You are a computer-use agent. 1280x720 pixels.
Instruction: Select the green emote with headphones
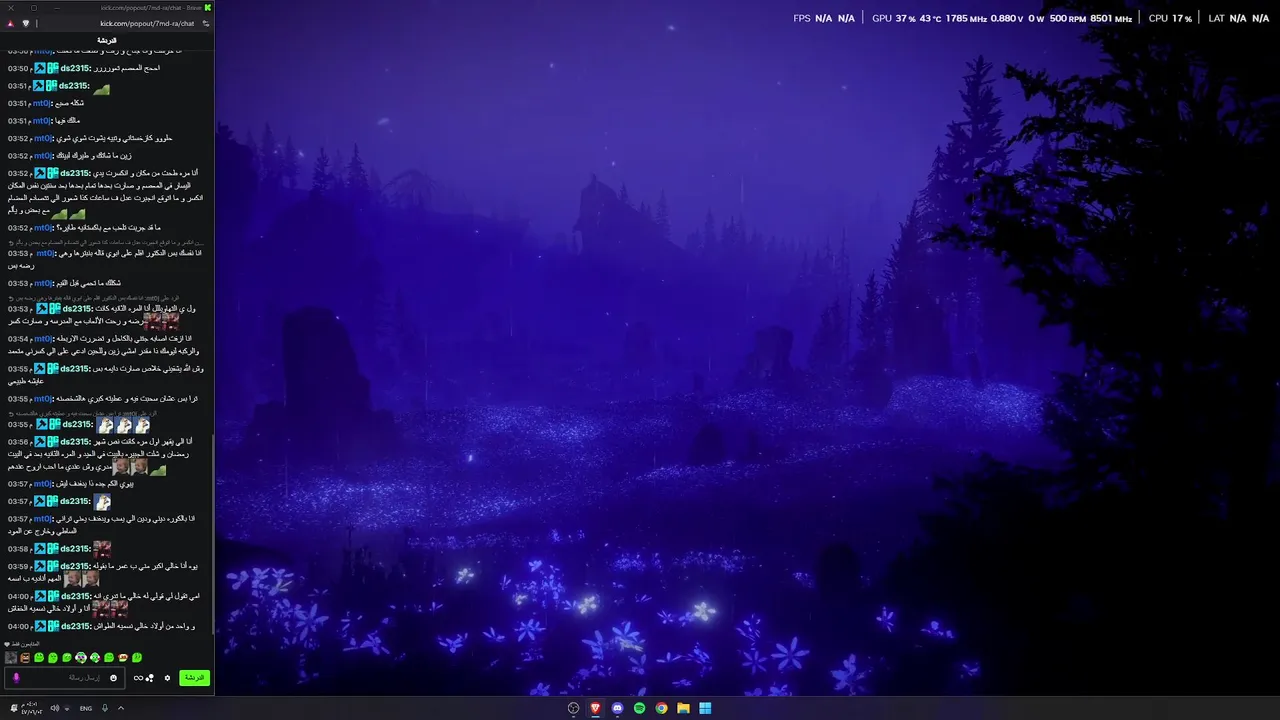point(95,658)
